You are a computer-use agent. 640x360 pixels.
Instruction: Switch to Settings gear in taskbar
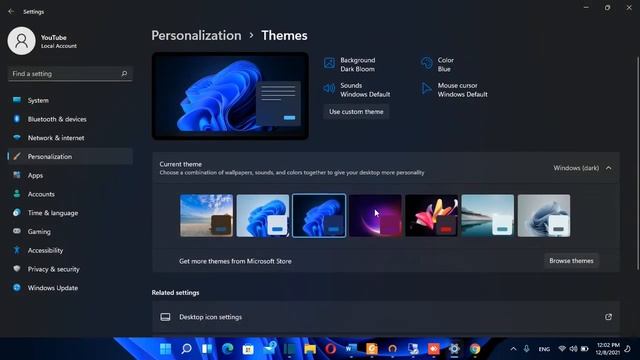(454, 349)
